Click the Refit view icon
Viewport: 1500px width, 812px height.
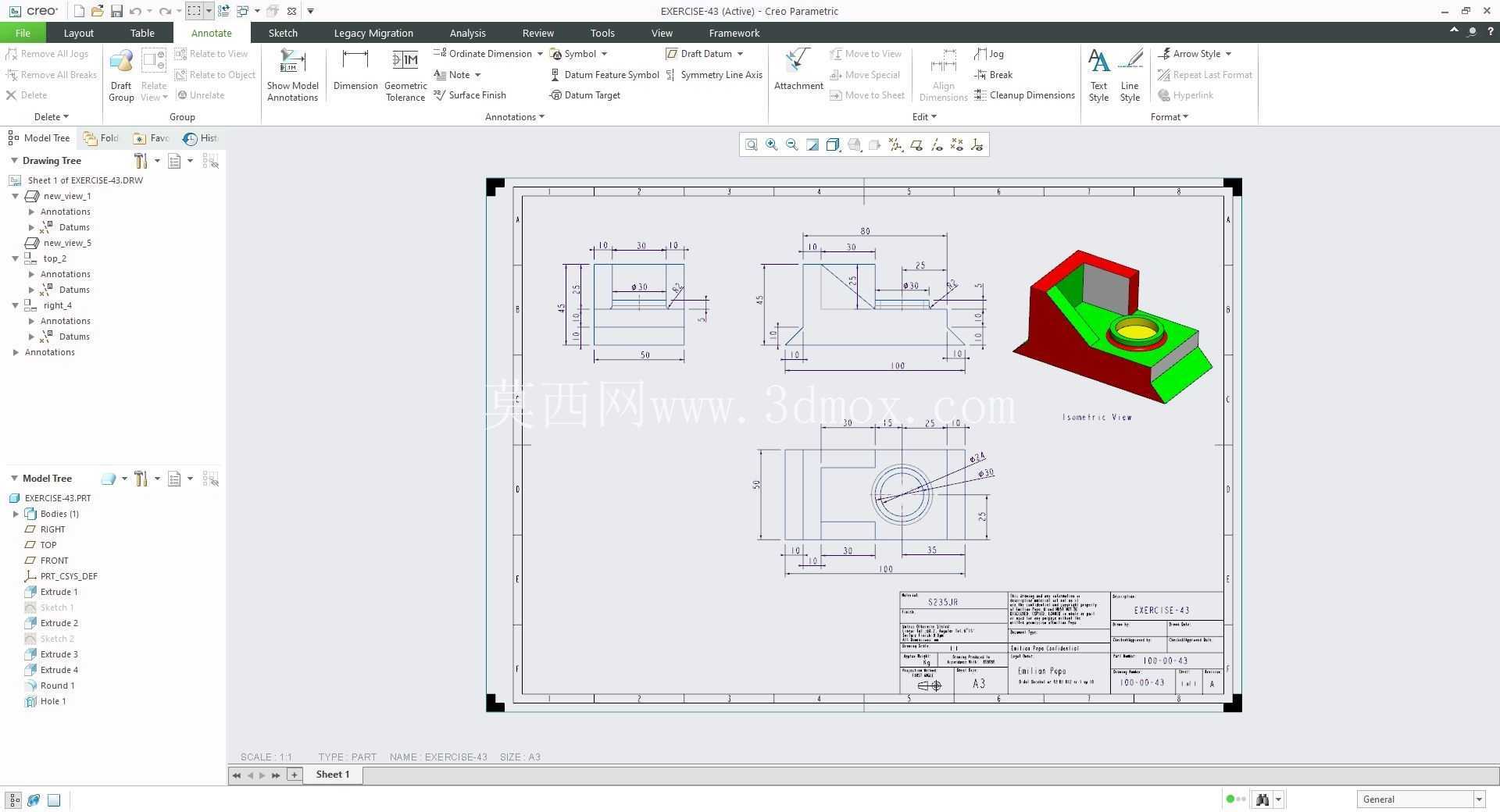[751, 144]
